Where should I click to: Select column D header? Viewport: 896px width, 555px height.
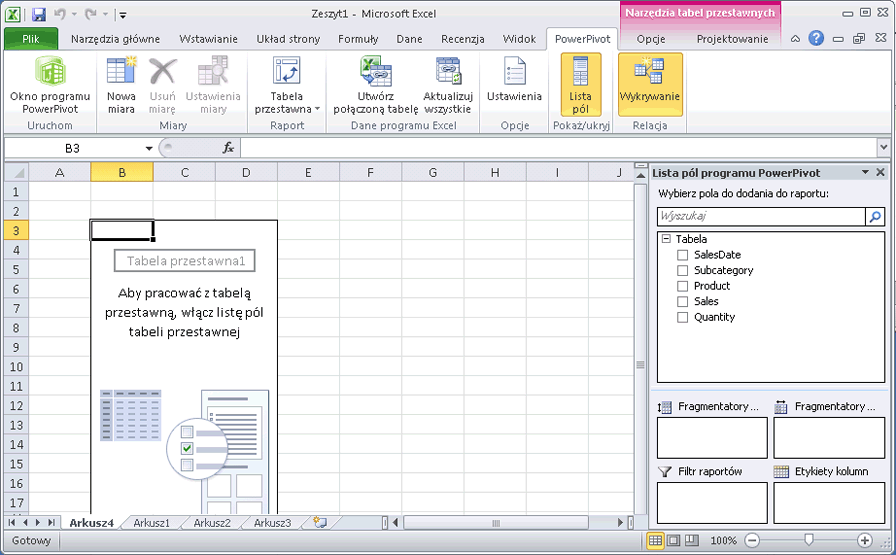pyautogui.click(x=246, y=172)
